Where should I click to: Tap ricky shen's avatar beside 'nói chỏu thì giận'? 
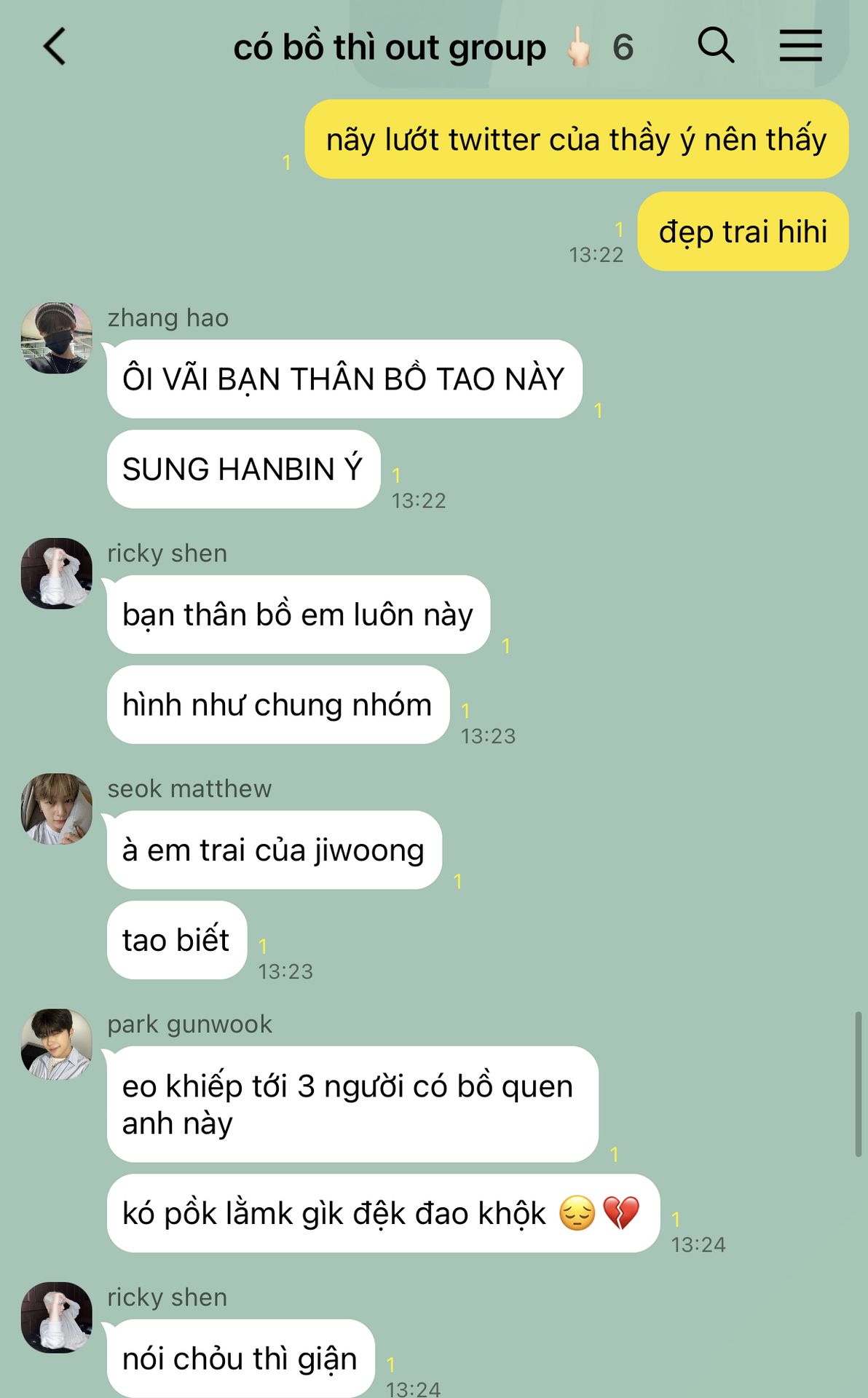(x=57, y=1317)
